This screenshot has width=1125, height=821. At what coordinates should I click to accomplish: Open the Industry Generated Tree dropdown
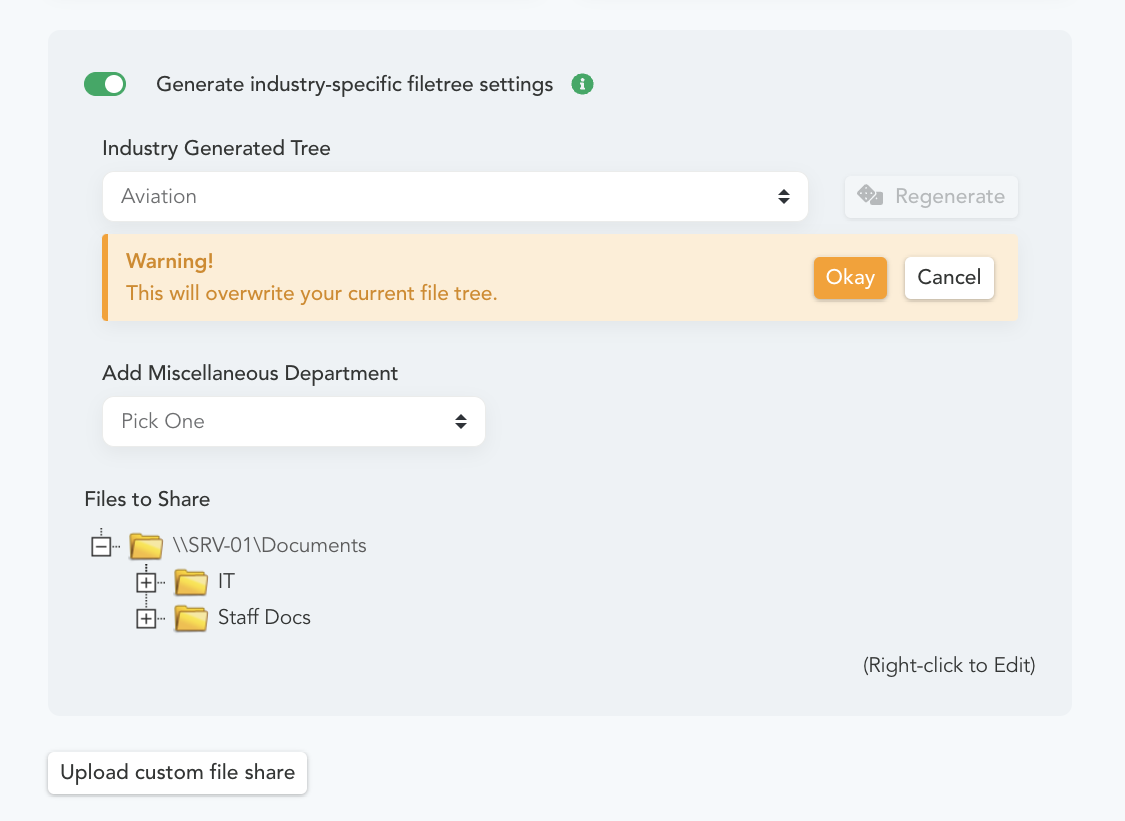click(x=455, y=196)
